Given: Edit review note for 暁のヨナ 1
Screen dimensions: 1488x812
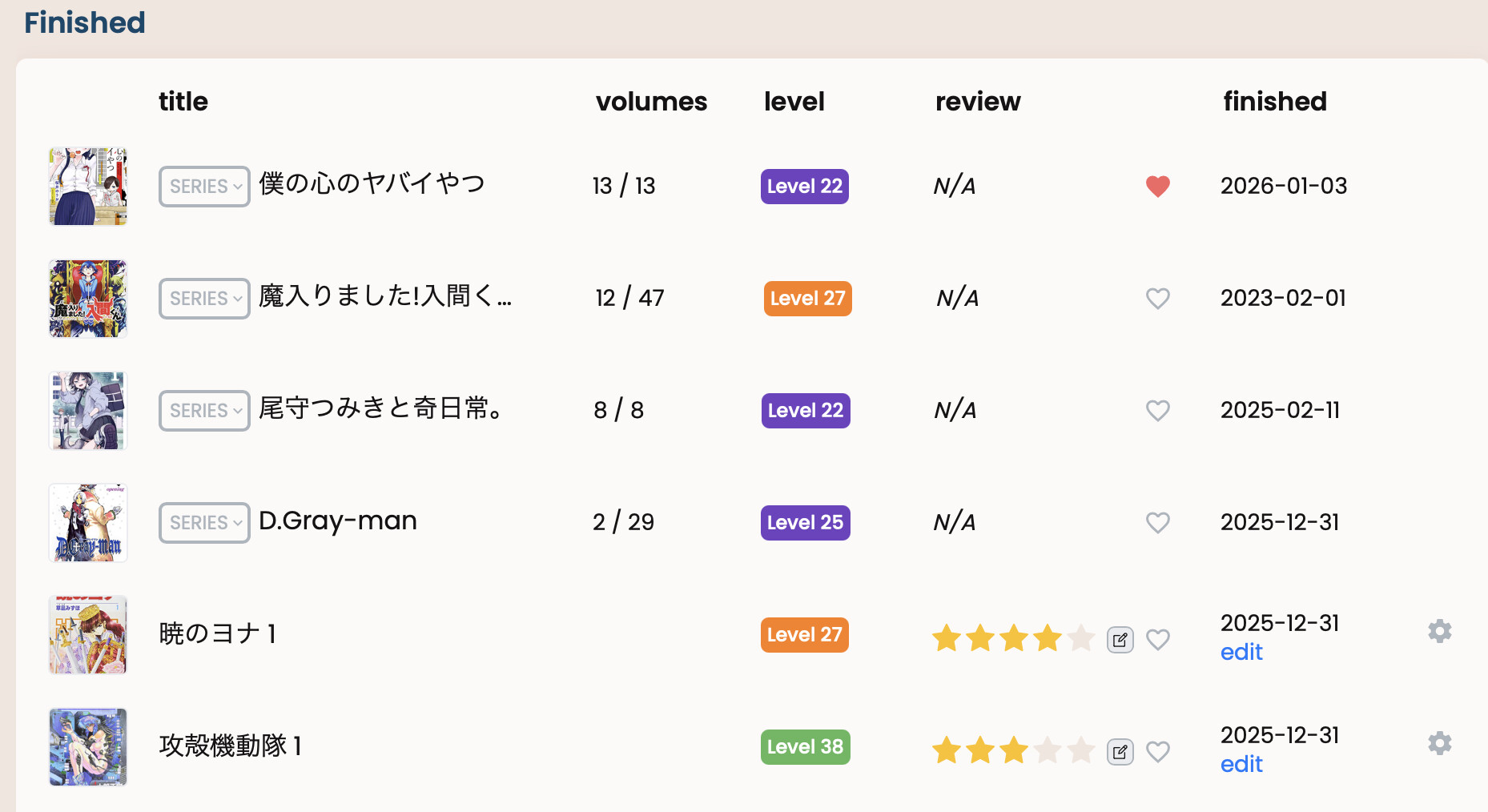Looking at the screenshot, I should (x=1120, y=640).
